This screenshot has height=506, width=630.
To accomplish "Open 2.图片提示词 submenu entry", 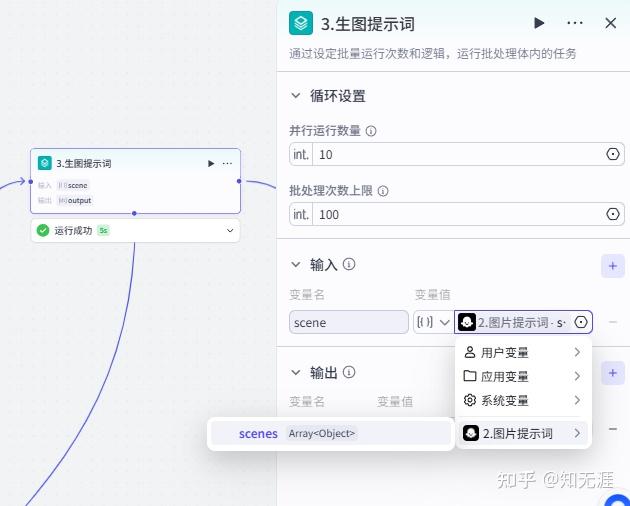I will (523, 433).
